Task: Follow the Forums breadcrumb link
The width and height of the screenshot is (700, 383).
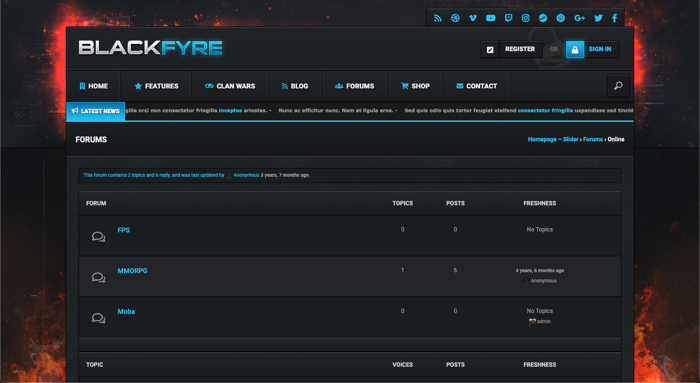Action: pyautogui.click(x=593, y=139)
